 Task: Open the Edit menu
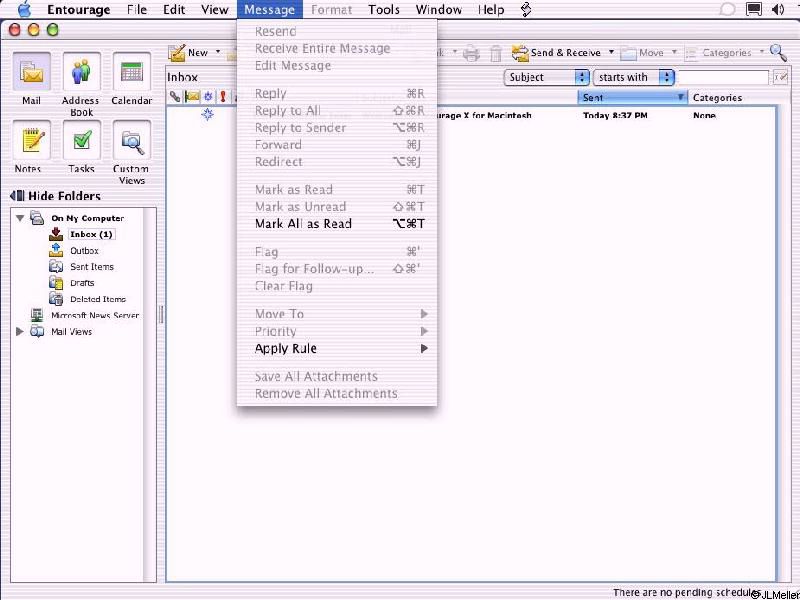click(174, 9)
